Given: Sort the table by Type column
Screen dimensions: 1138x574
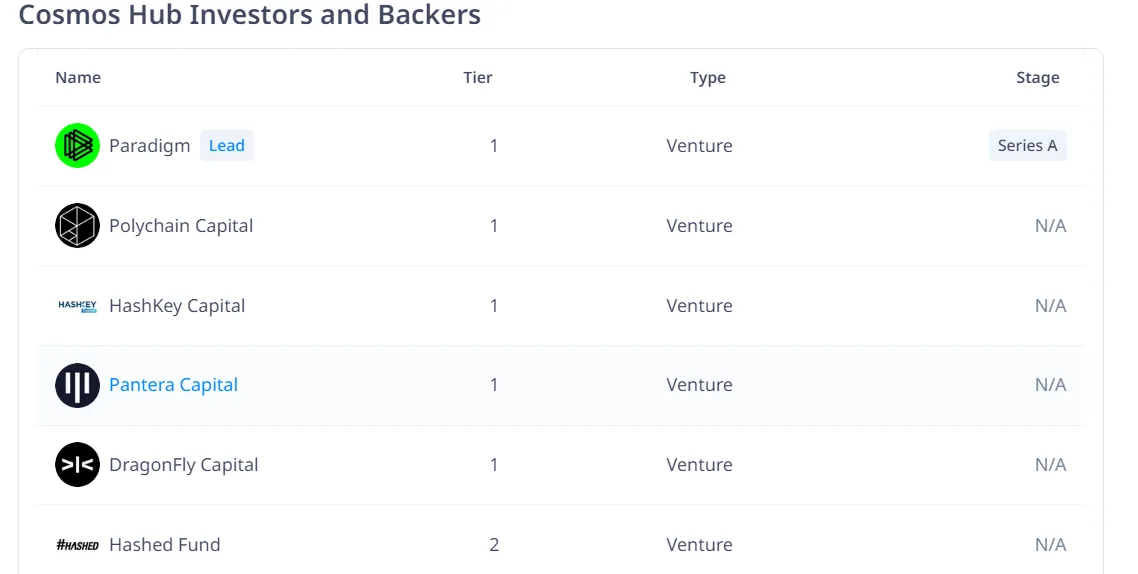Looking at the screenshot, I should (708, 78).
